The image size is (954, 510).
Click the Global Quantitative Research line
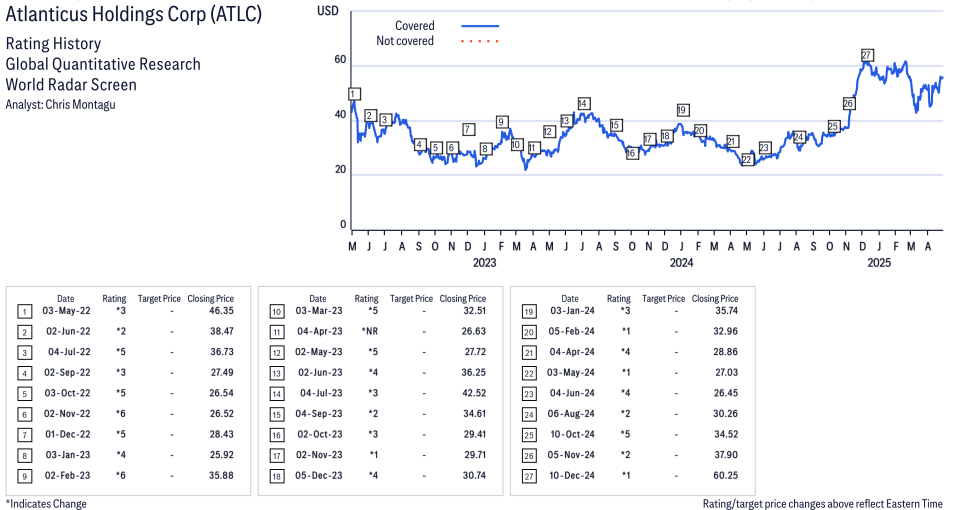(x=103, y=64)
